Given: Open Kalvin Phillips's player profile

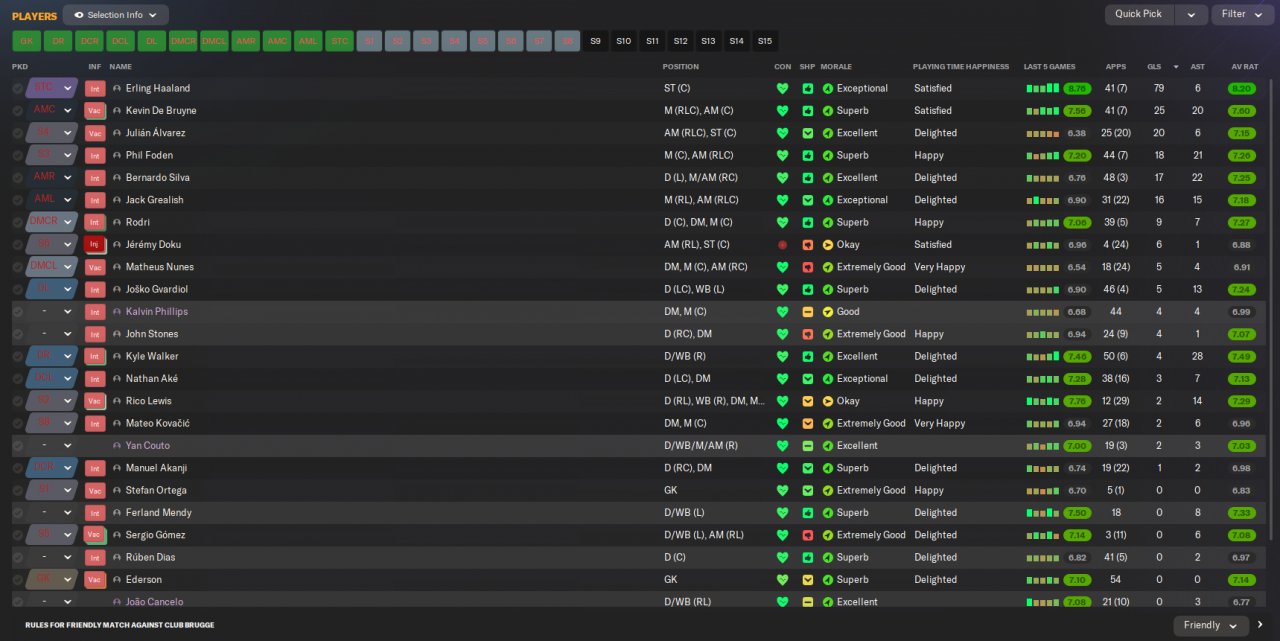Looking at the screenshot, I should (x=156, y=311).
